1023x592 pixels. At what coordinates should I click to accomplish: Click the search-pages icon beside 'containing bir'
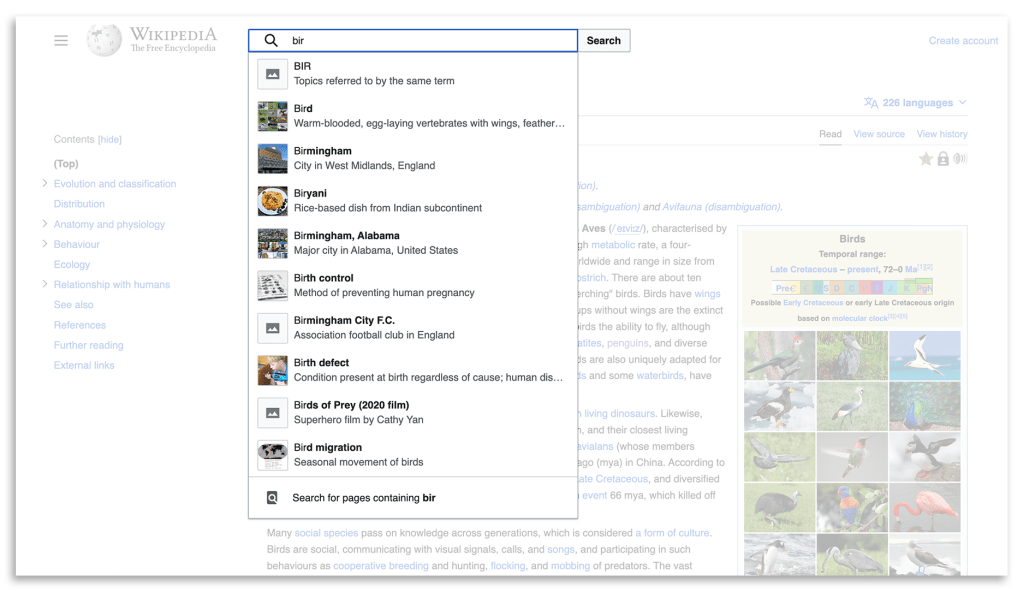coord(272,498)
